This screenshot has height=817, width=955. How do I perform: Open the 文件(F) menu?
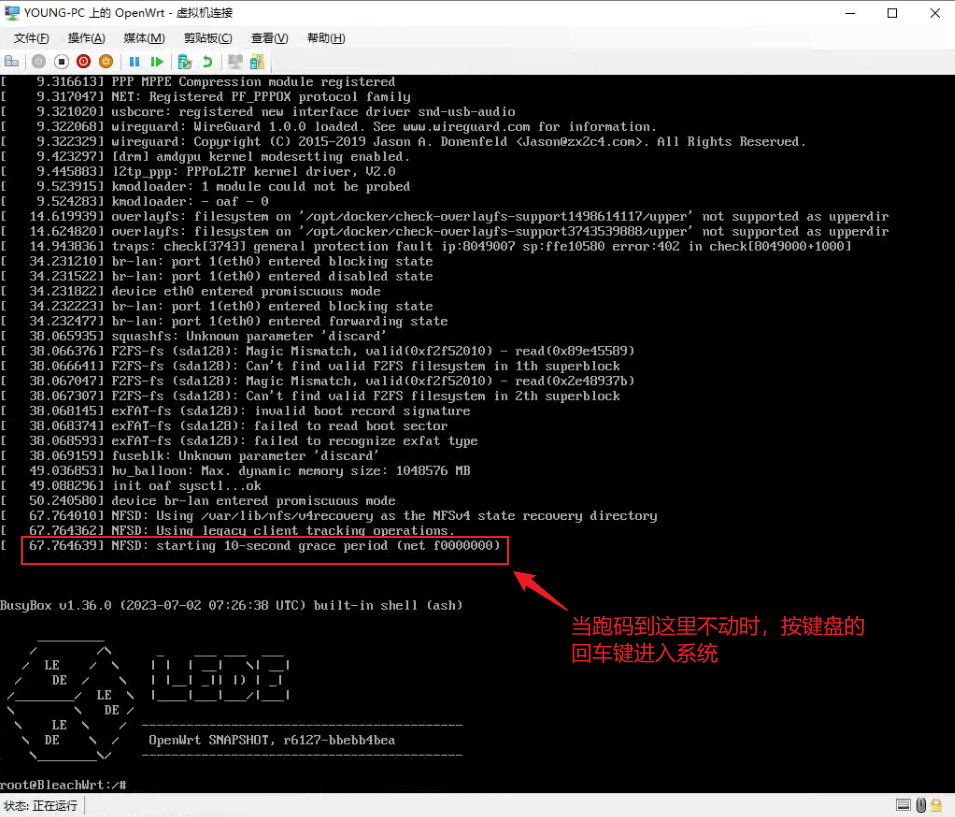tap(31, 38)
